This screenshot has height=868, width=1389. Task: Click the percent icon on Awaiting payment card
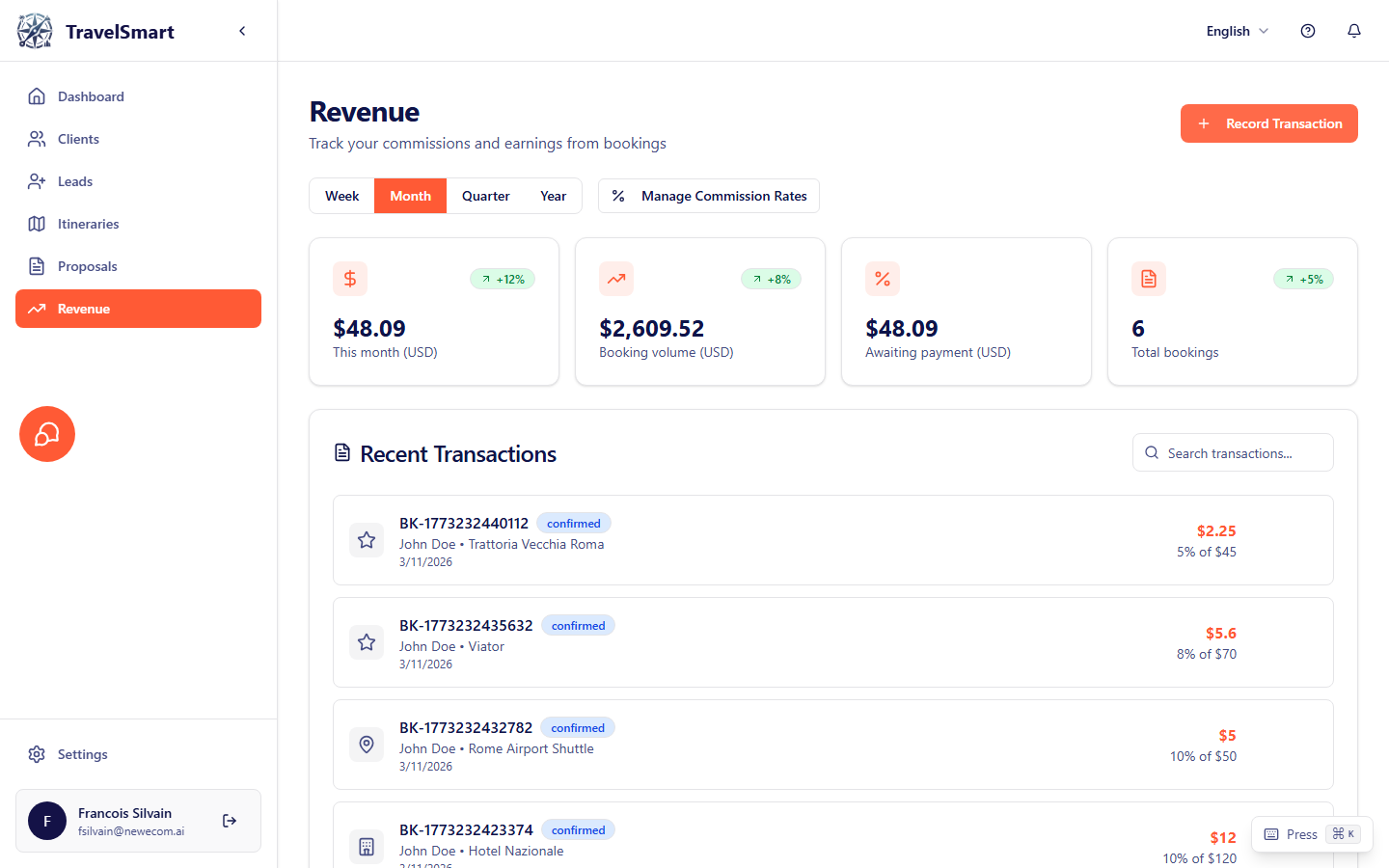883,279
